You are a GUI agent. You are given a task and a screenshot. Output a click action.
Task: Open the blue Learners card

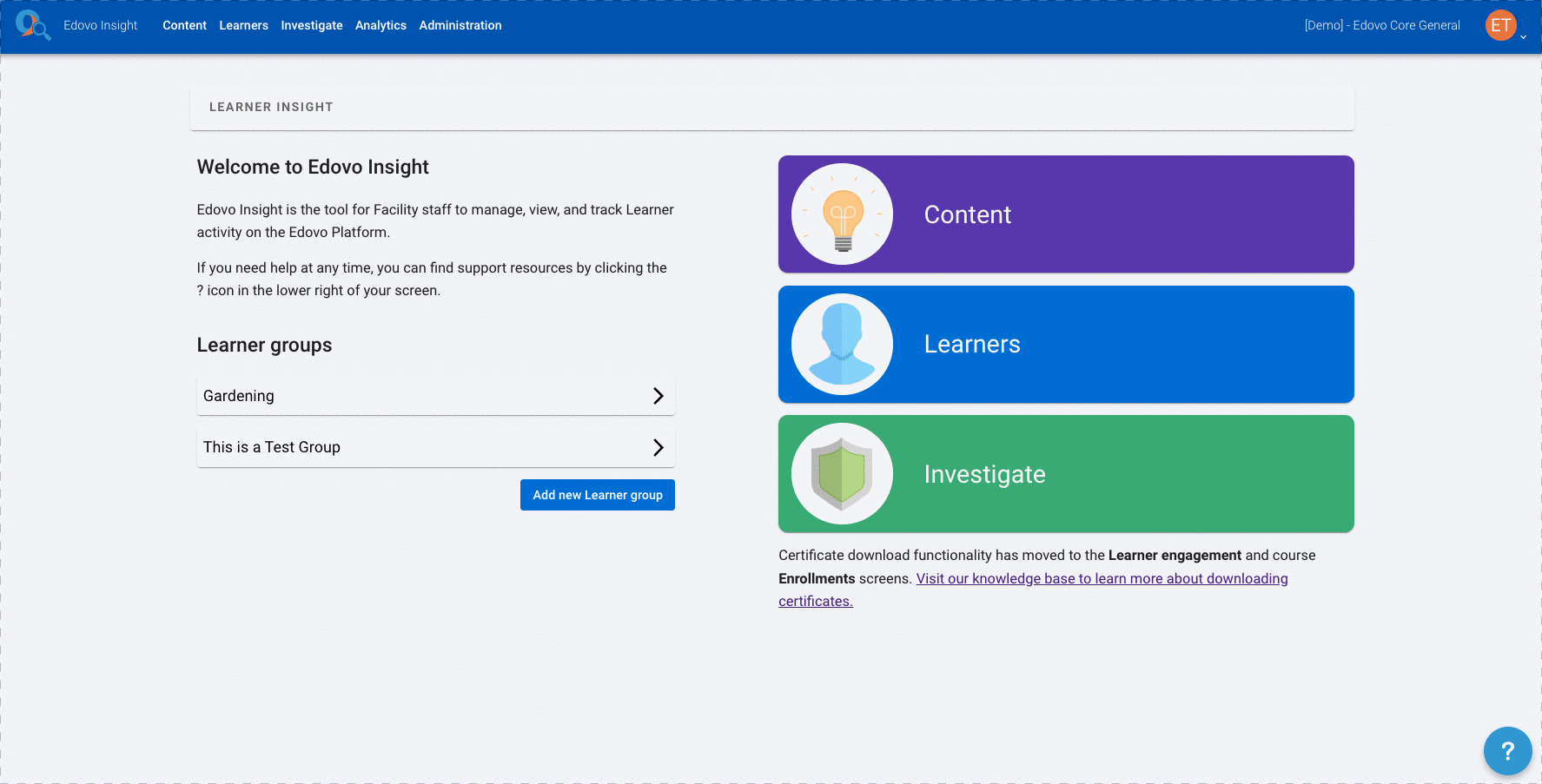click(1066, 344)
